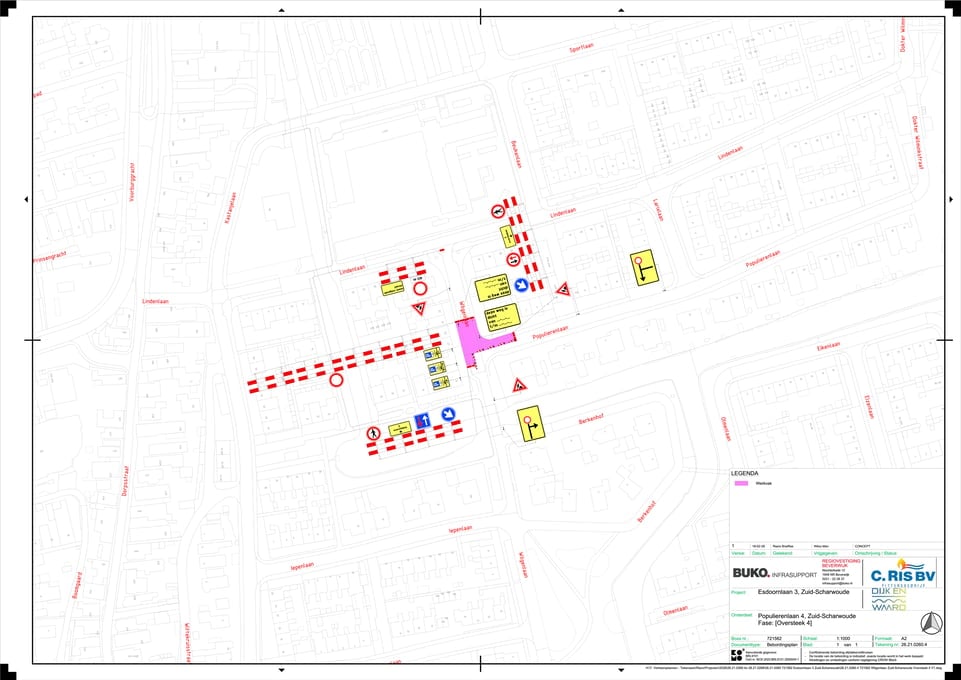
Task: Click the Beukenlaan street label
Action: [x=516, y=154]
